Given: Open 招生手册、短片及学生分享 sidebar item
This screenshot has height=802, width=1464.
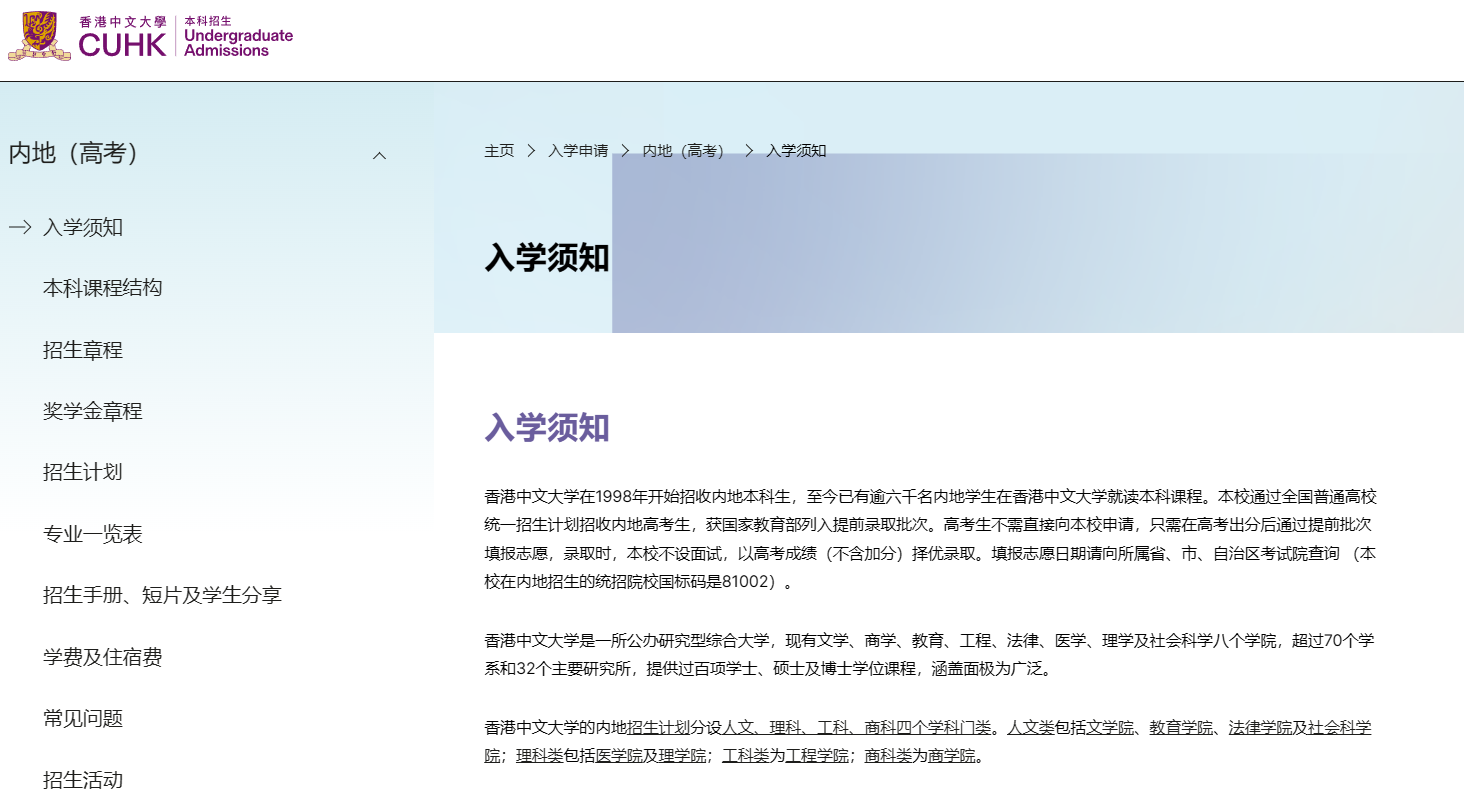Looking at the screenshot, I should pos(162,595).
